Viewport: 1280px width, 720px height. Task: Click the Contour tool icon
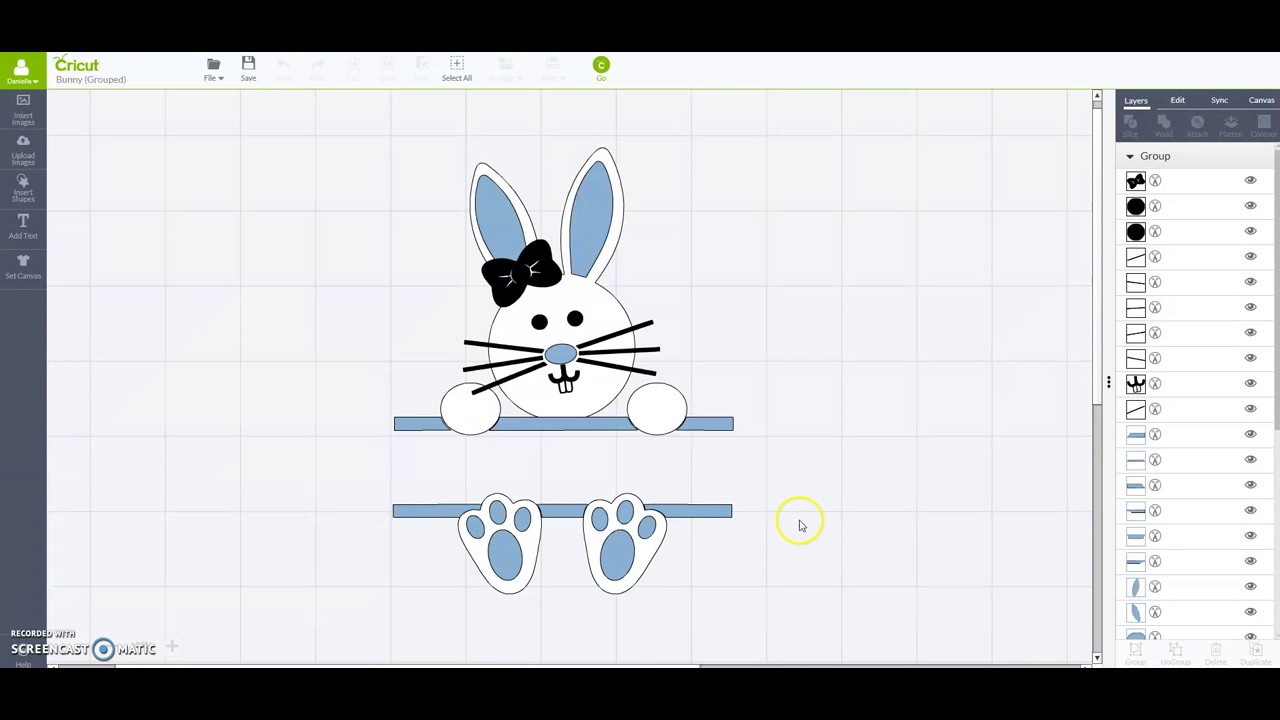[1263, 125]
